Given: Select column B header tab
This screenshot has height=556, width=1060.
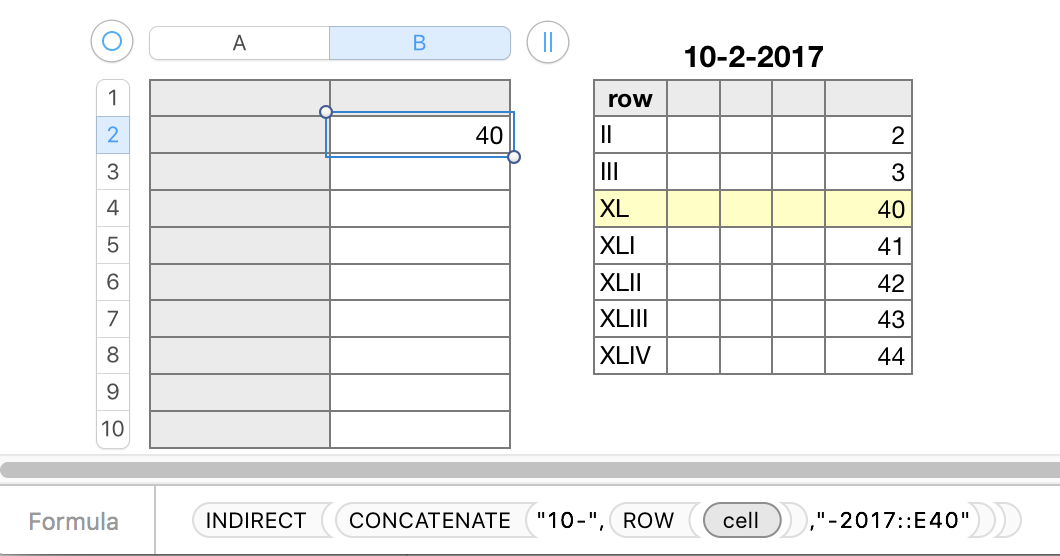Looking at the screenshot, I should (420, 43).
